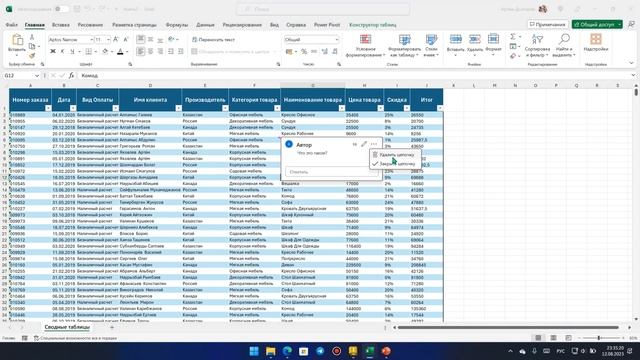Click Insert cells (Вставить) in Cells group
Screen dimensions: 640x360
pos(456,45)
